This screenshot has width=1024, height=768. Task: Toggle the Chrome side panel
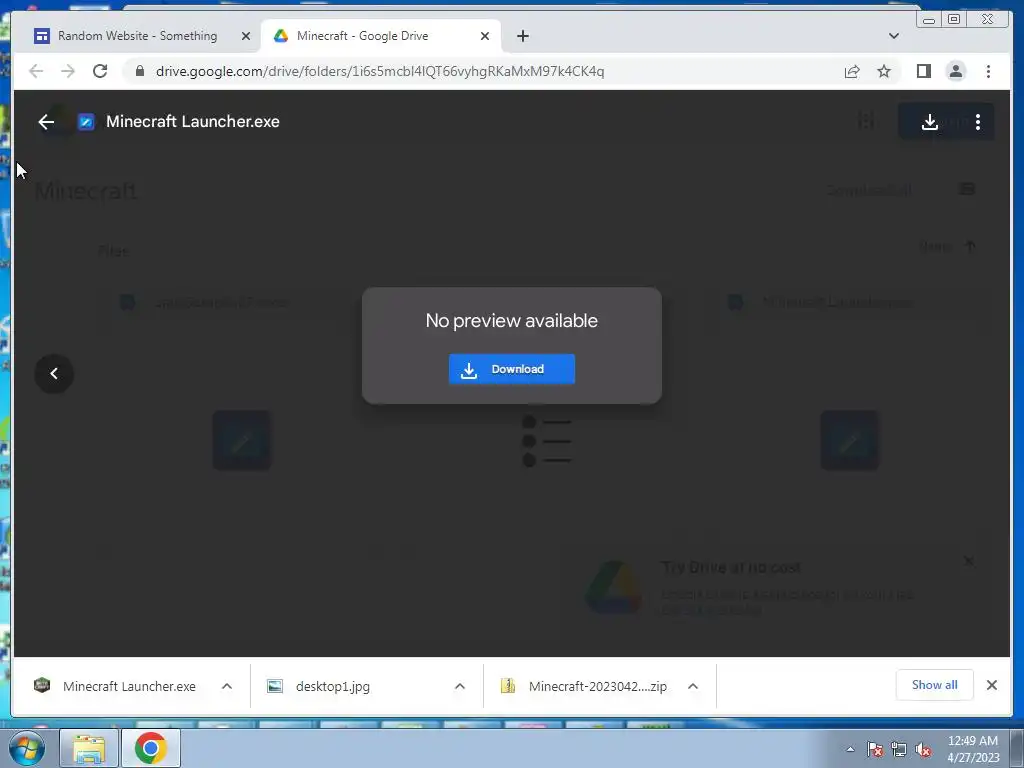pyautogui.click(x=923, y=71)
